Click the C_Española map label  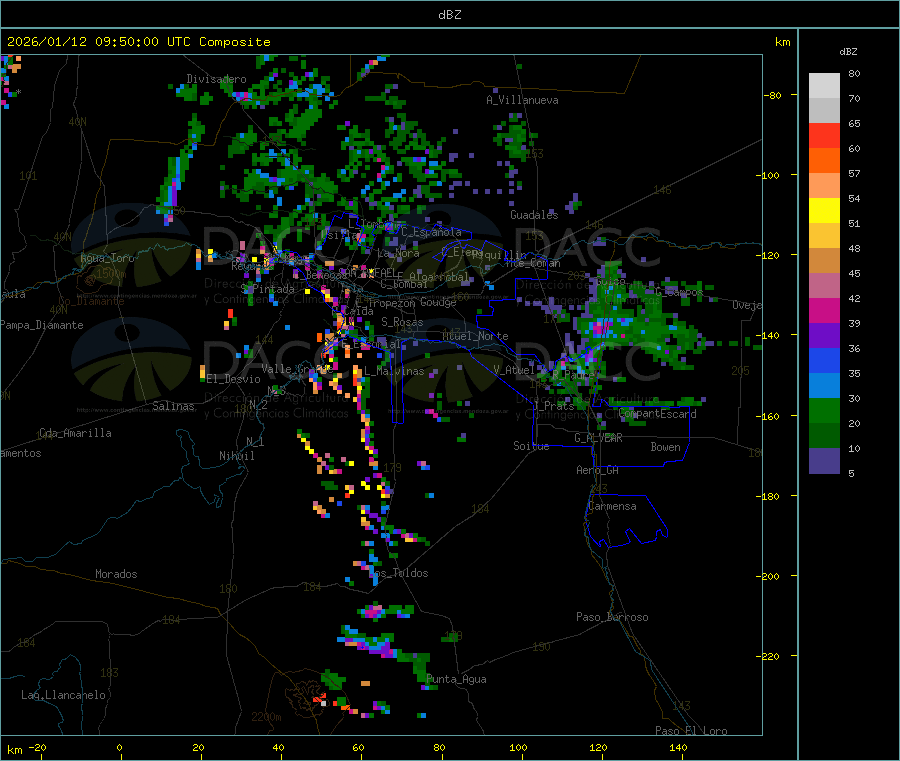[x=431, y=232]
